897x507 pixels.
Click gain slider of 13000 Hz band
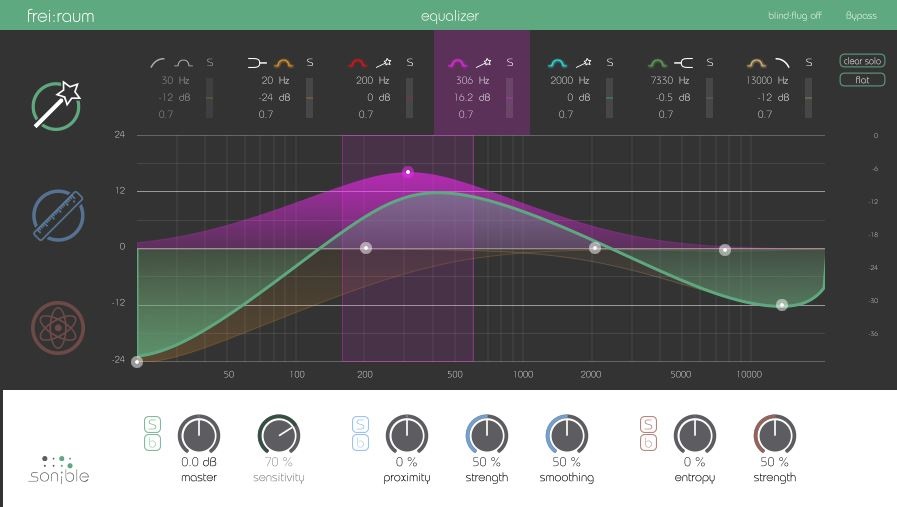coord(808,98)
